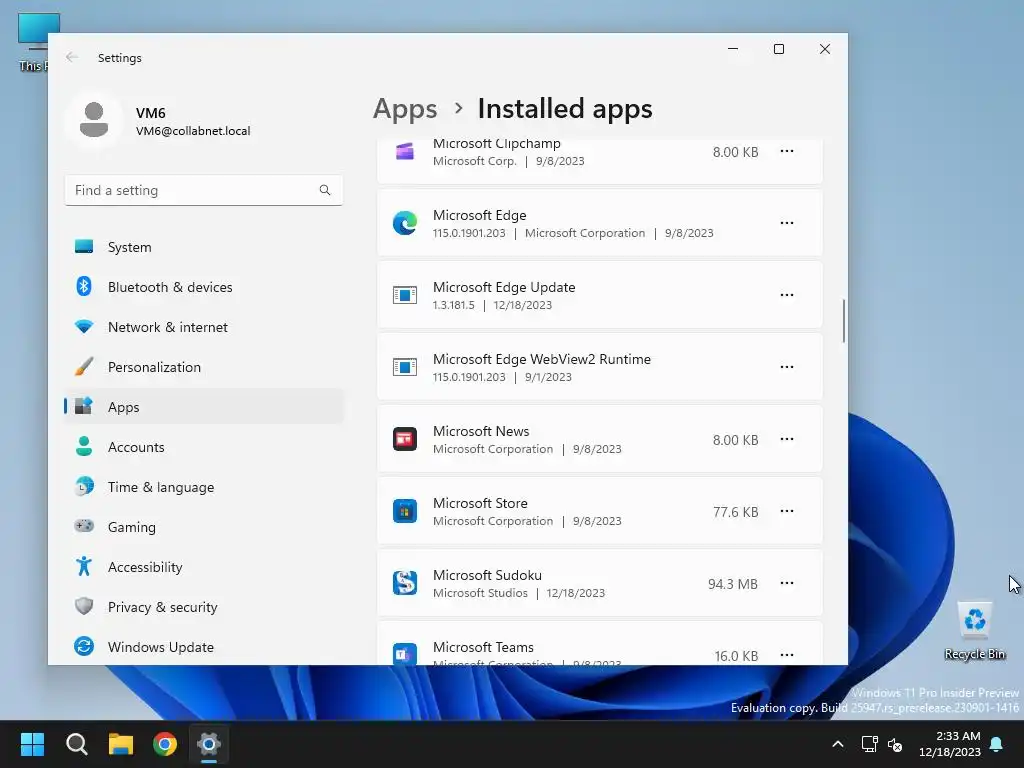Open more options for Microsoft Edge Update
The height and width of the screenshot is (768, 1024).
787,295
